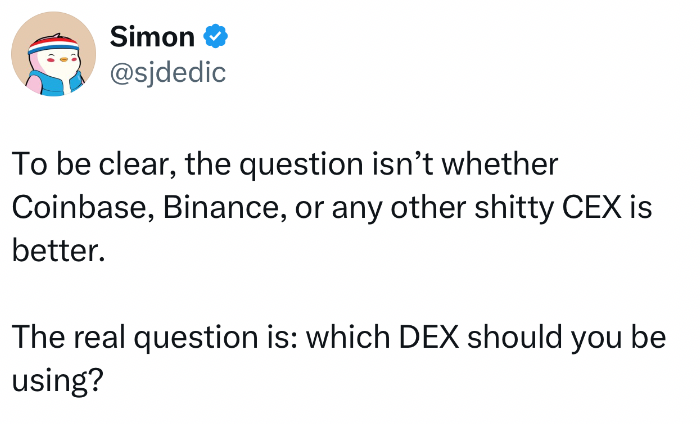Click the blue verified checkmark badge
This screenshot has height=424, width=700.
(x=216, y=36)
